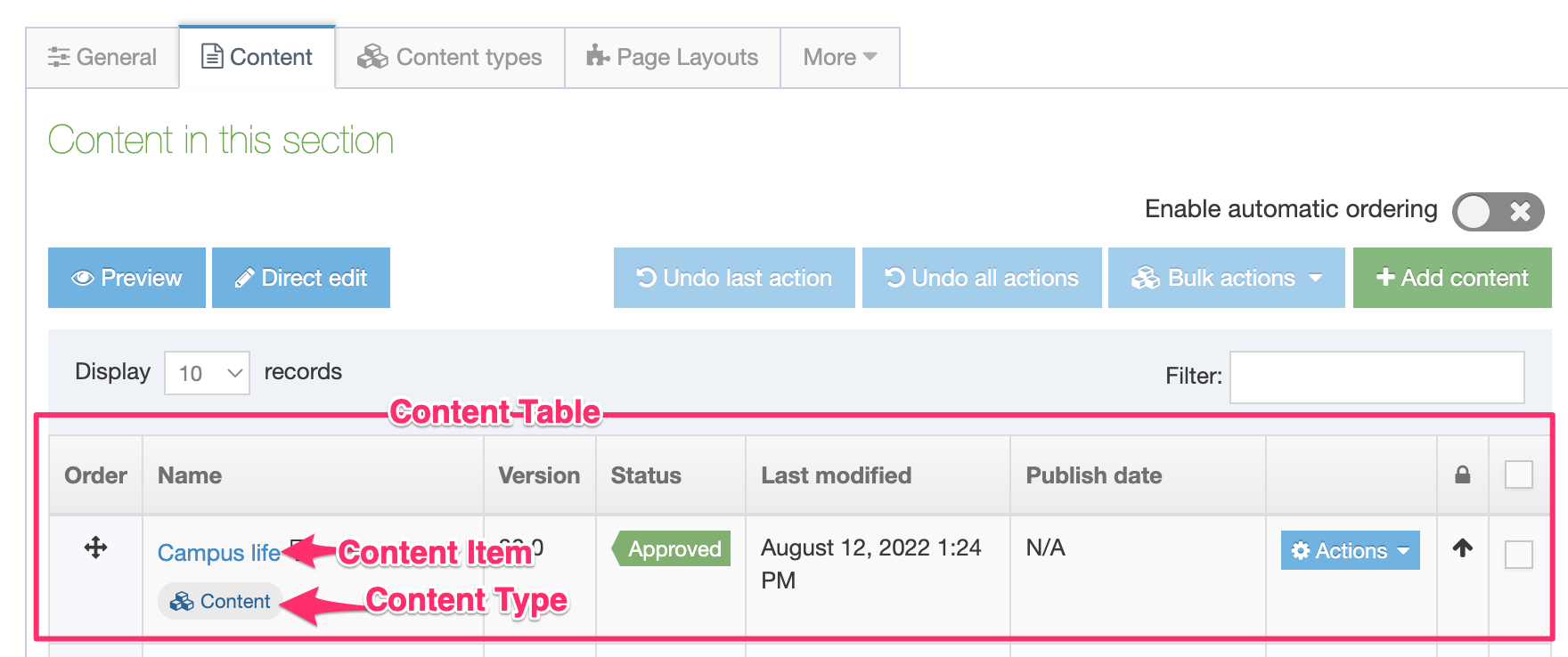Click the plus icon on Add content
1568x657 pixels.
[x=1384, y=278]
